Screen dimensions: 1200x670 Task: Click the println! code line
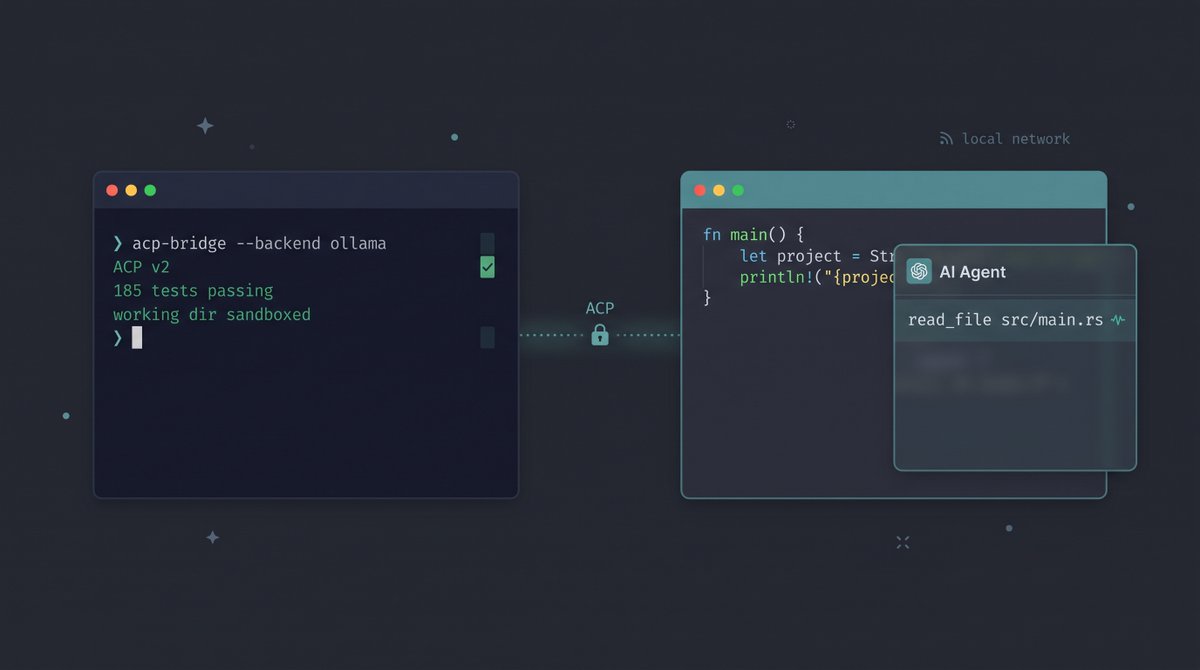(816, 277)
